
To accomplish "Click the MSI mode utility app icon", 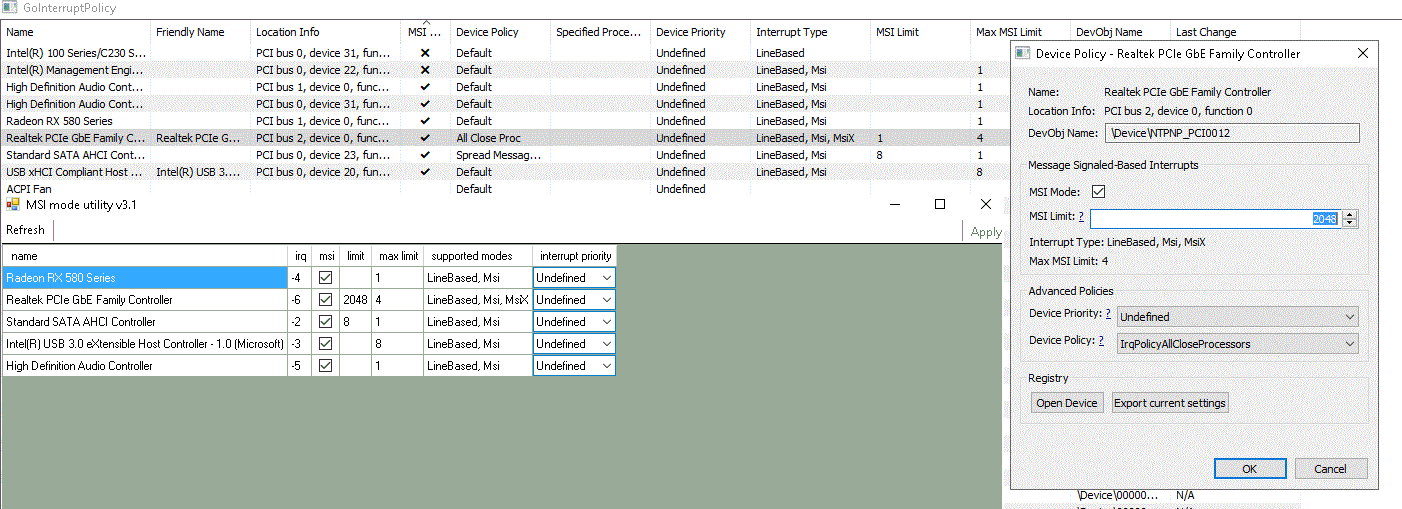I will point(13,204).
